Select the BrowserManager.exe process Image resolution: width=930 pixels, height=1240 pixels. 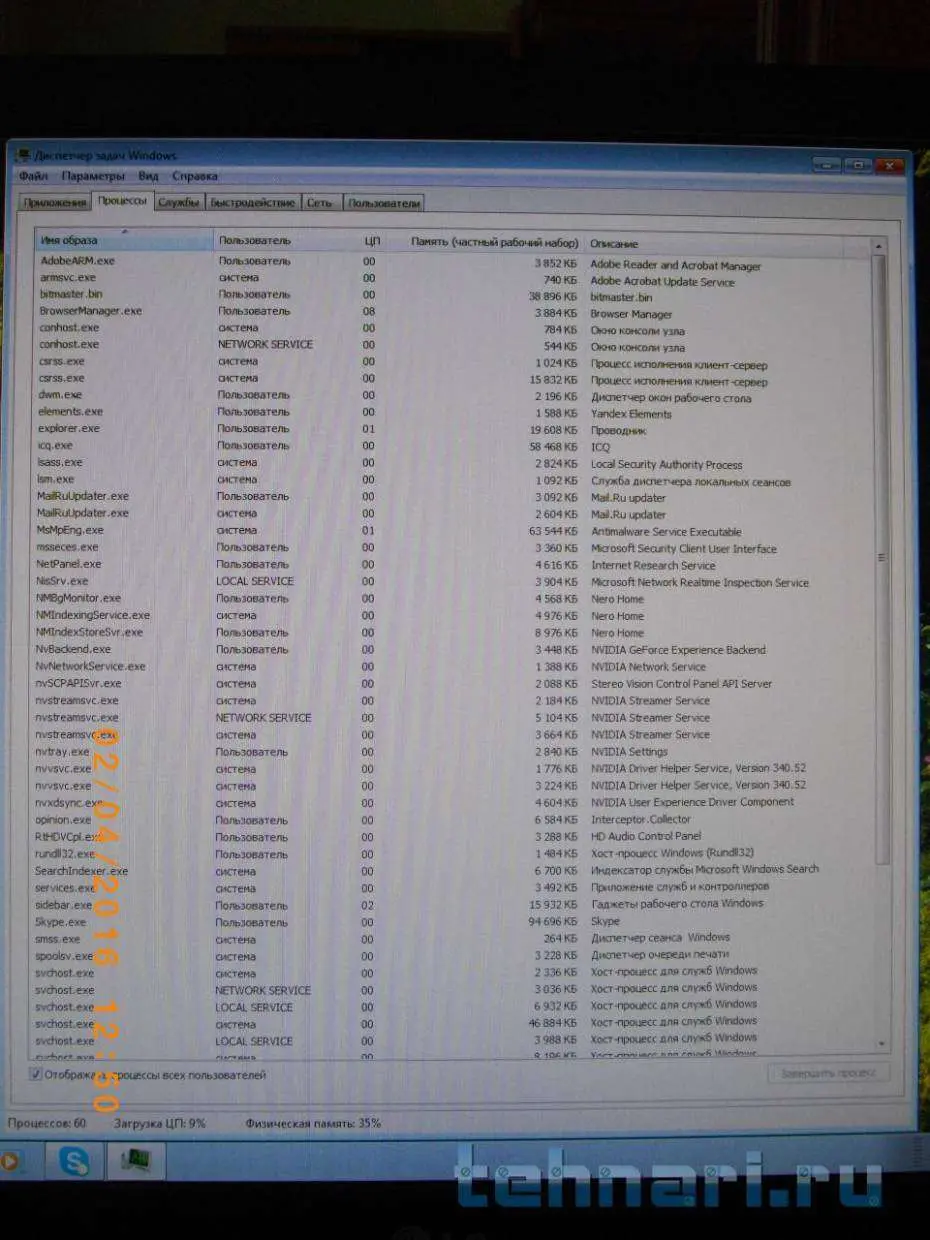tap(453, 311)
